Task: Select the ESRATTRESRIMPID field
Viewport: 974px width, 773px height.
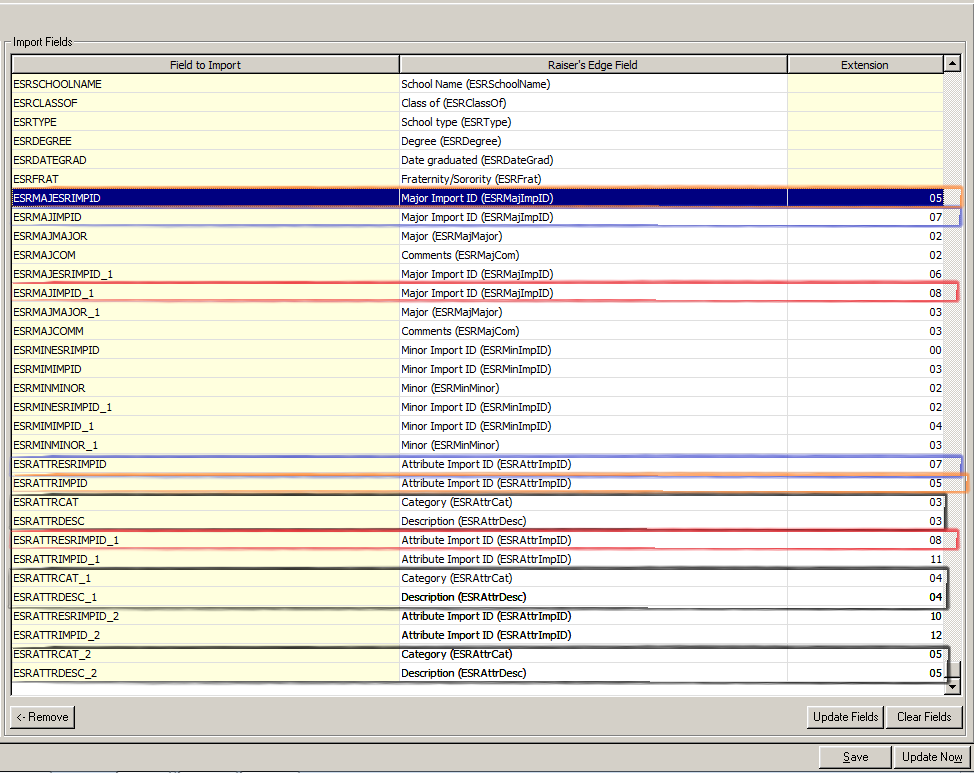Action: pos(205,464)
